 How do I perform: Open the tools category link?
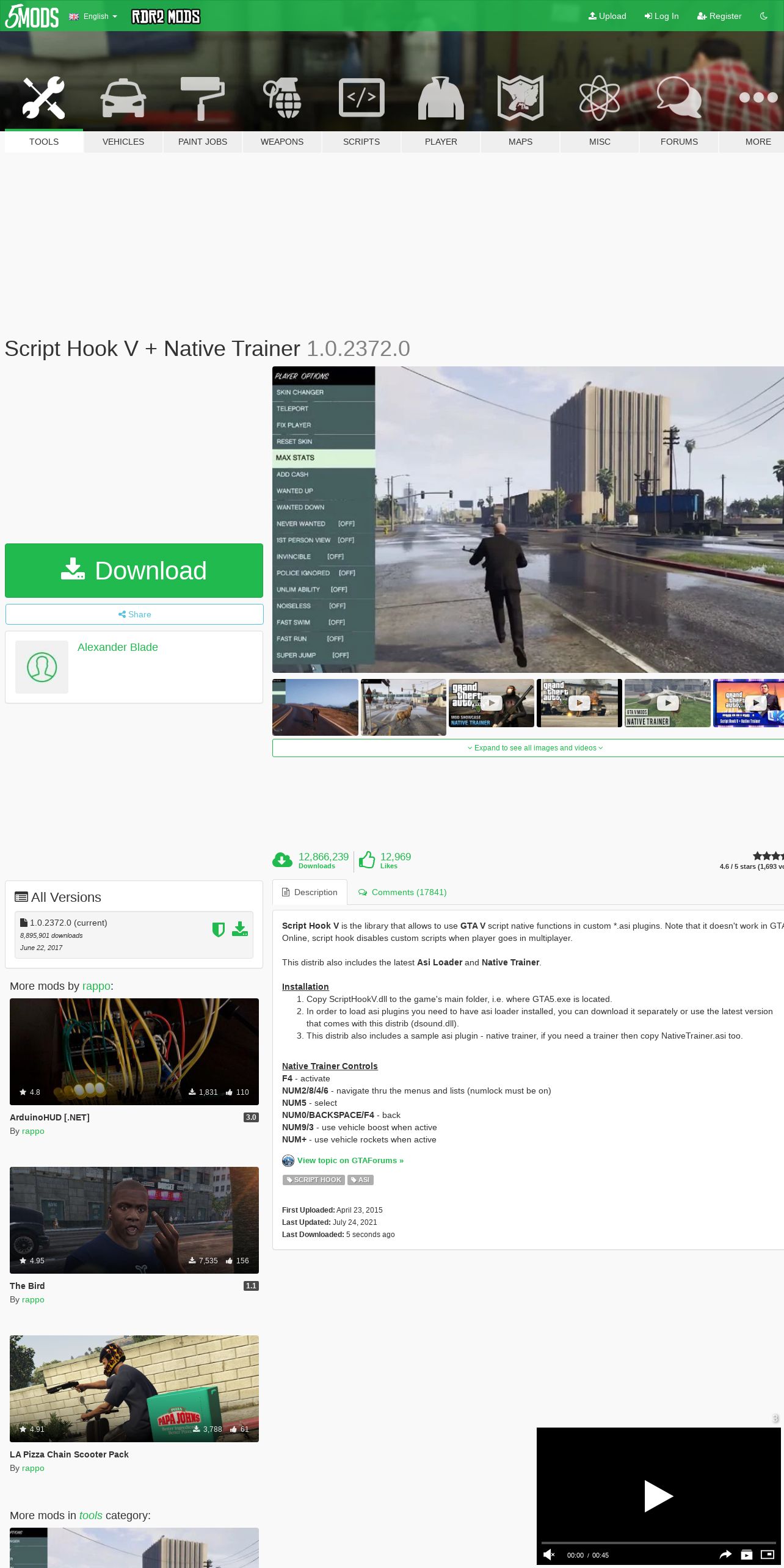tap(91, 1515)
